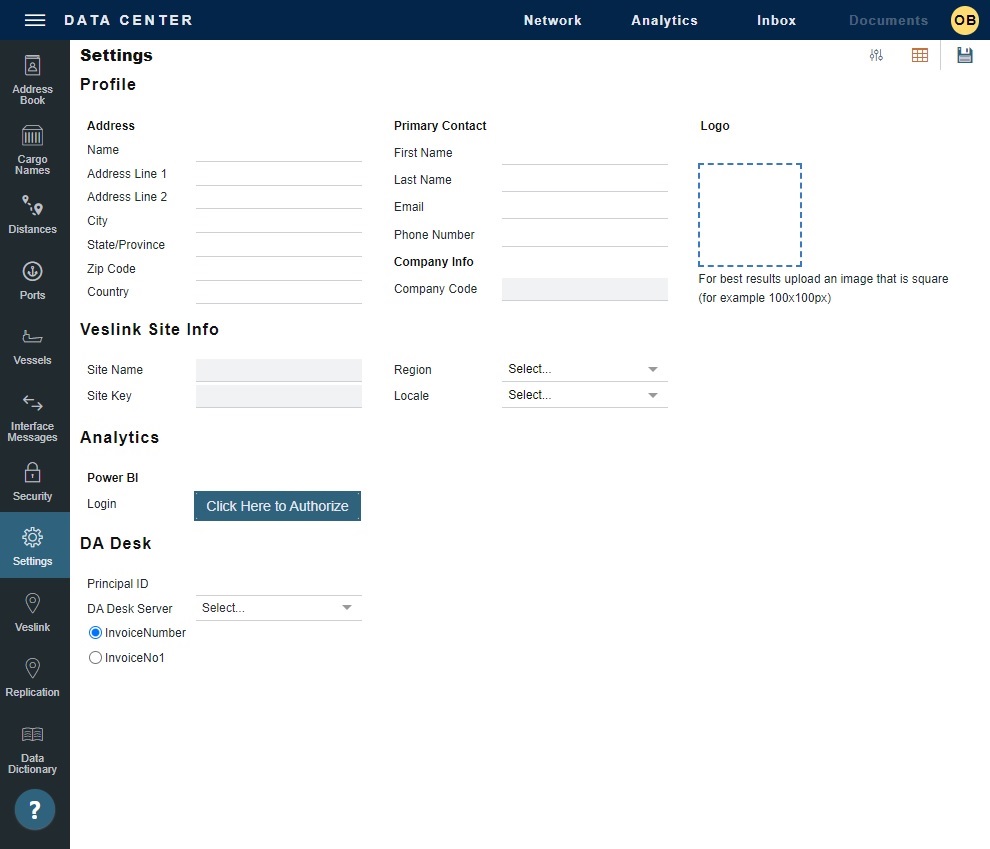Image resolution: width=990 pixels, height=849 pixels.
Task: Open the DA Desk Server dropdown
Action: pos(278,608)
